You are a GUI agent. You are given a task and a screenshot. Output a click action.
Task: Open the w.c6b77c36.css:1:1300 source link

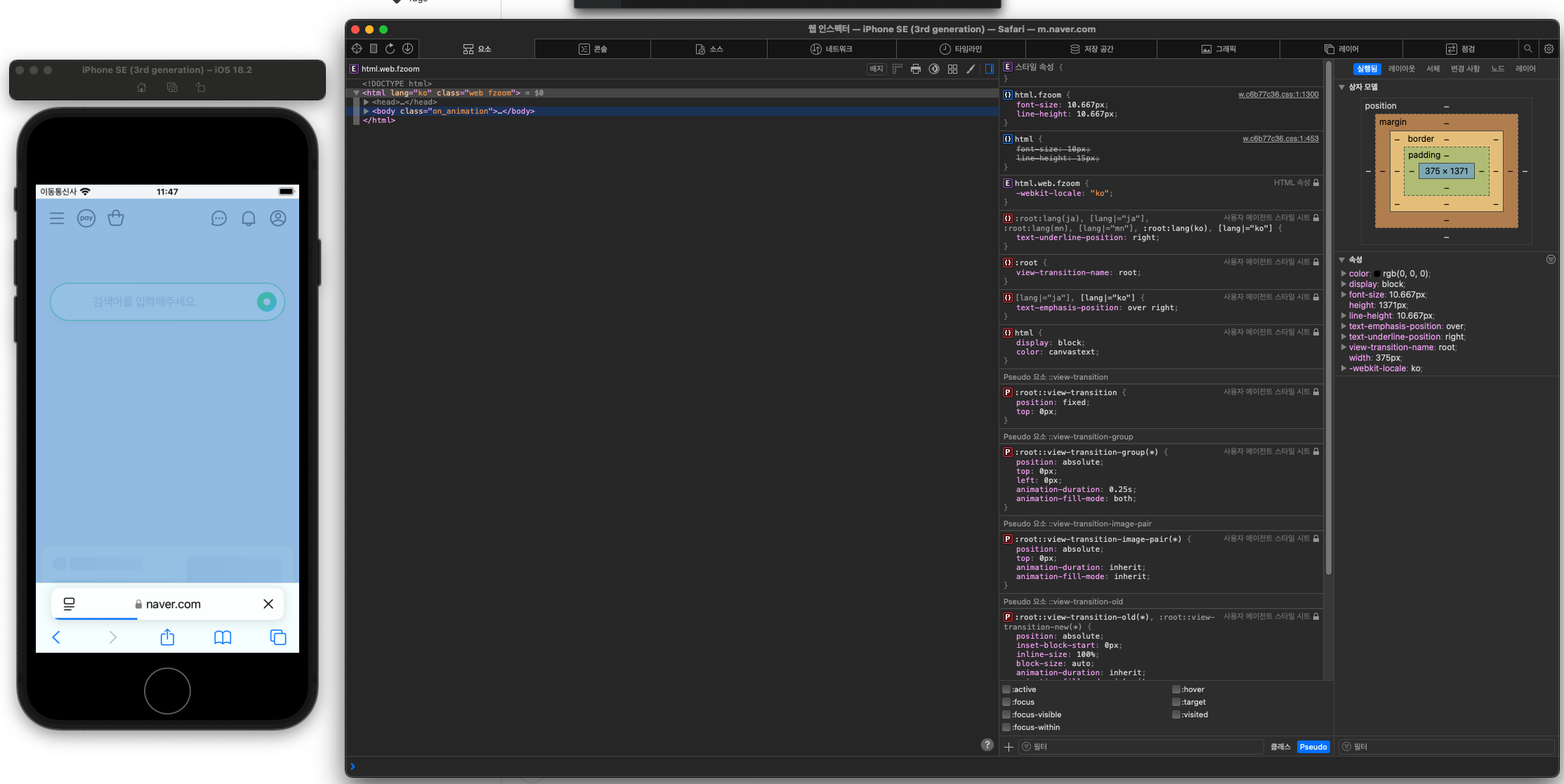[1278, 94]
